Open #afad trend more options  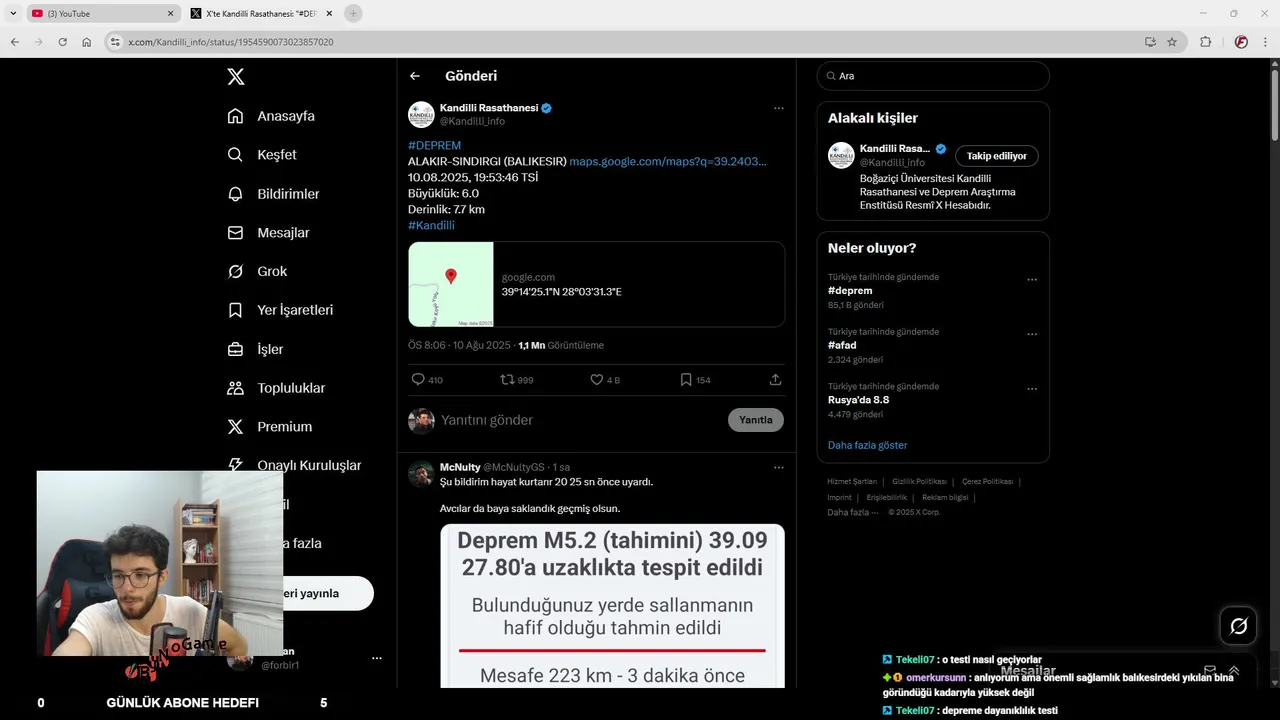(x=1032, y=334)
